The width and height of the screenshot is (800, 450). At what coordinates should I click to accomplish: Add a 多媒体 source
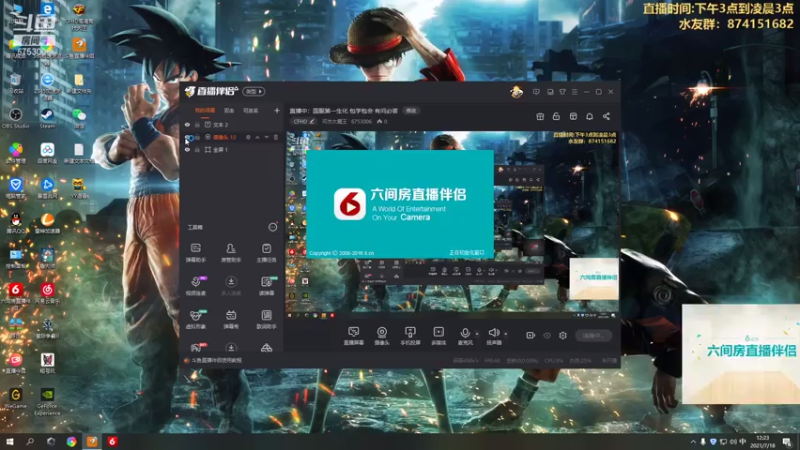438,336
